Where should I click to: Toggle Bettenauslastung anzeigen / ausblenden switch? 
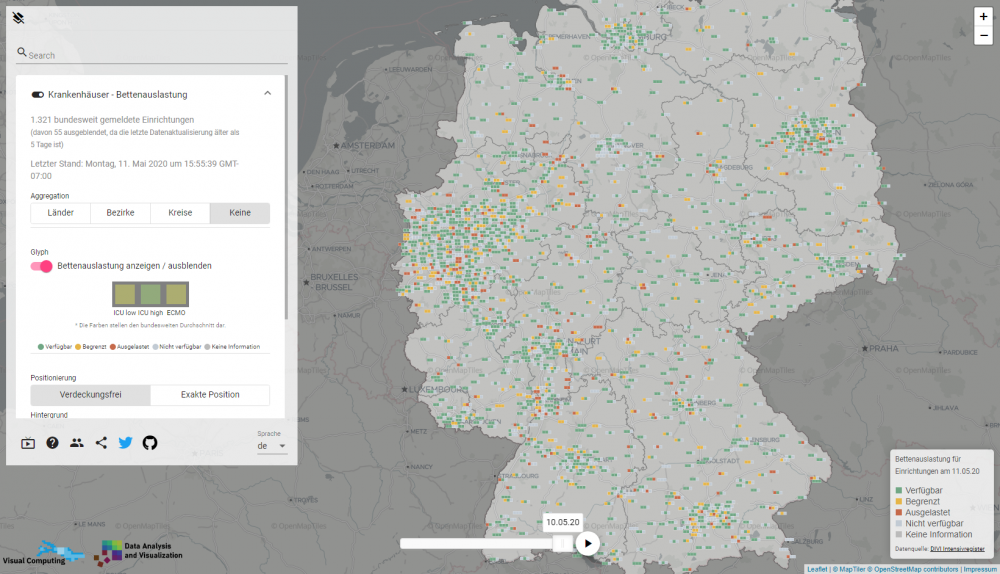click(x=42, y=266)
